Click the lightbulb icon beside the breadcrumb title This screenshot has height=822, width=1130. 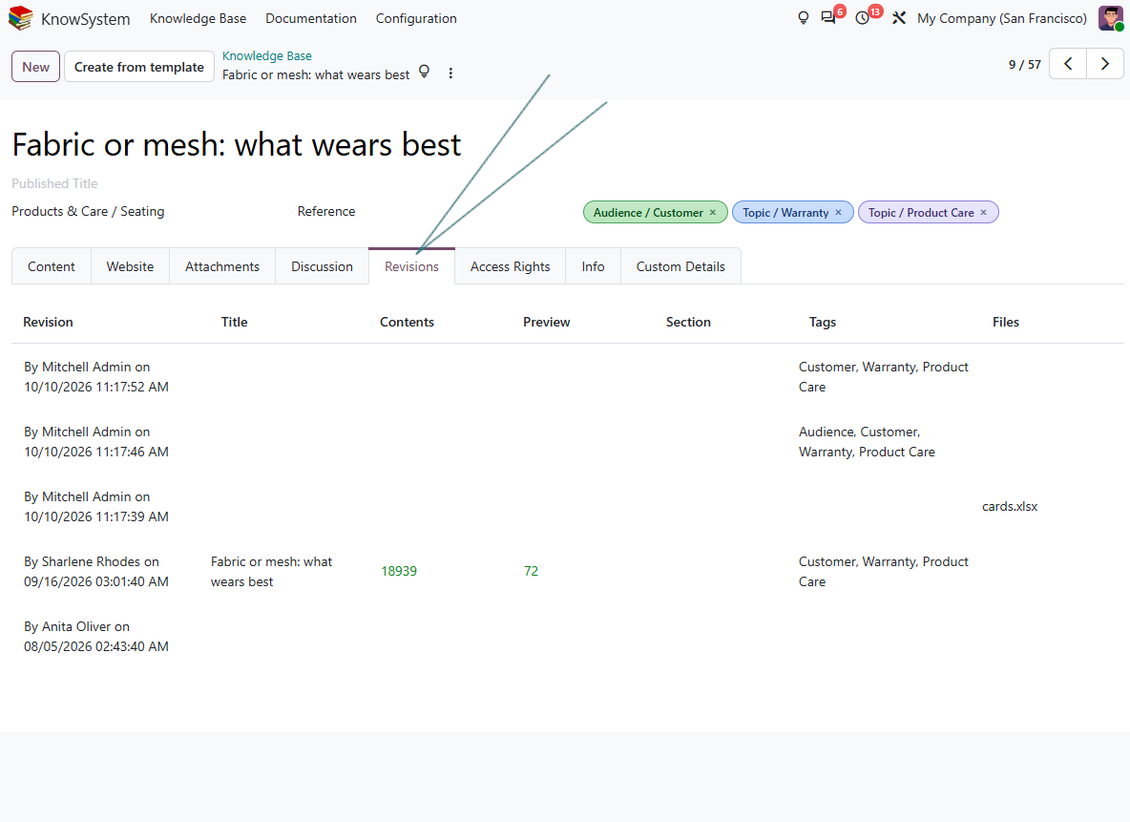coord(424,72)
